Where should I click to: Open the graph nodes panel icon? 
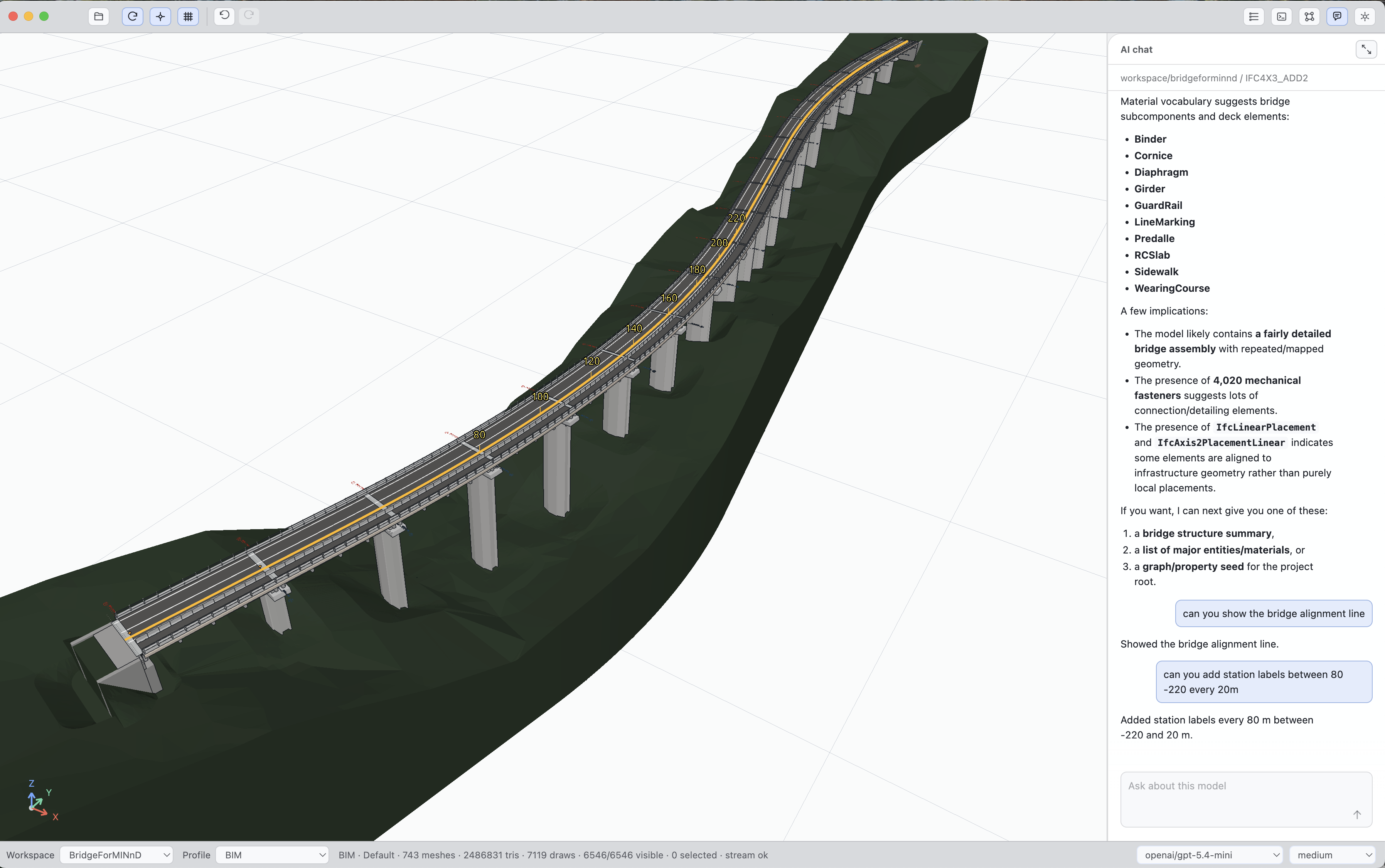coord(1309,16)
